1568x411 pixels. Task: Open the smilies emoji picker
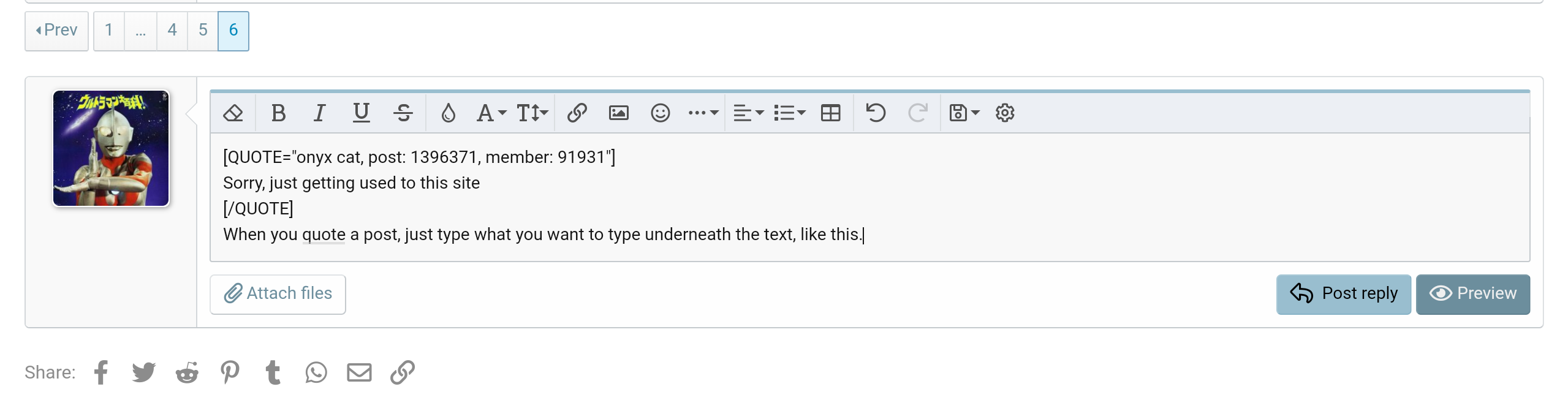click(x=660, y=113)
